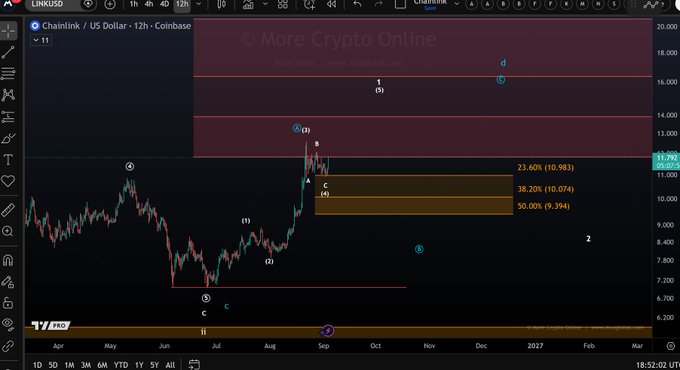Open chart settings gear on time axis
The width and height of the screenshot is (680, 370).
tap(670, 346)
